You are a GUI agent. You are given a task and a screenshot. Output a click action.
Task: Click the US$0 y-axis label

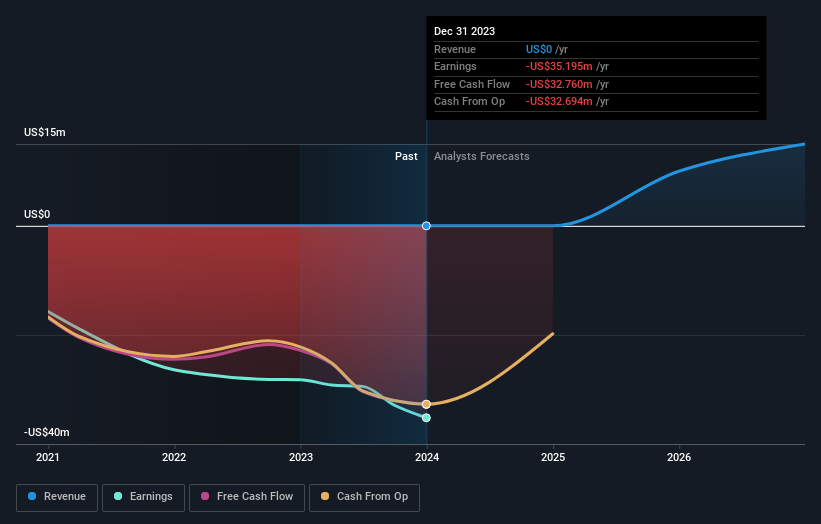click(37, 214)
